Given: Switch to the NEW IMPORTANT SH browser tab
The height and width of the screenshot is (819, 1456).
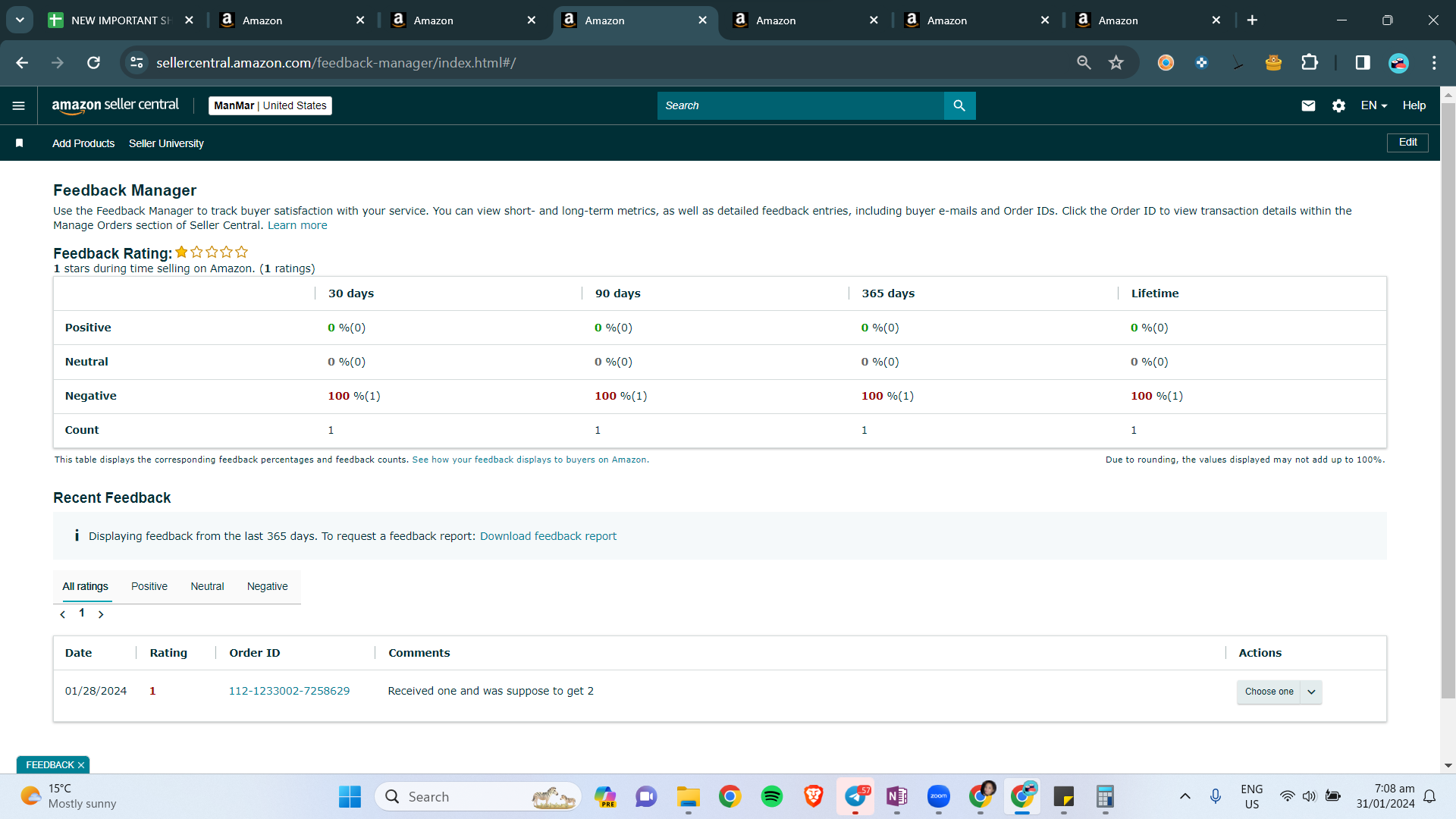Looking at the screenshot, I should click(x=121, y=20).
